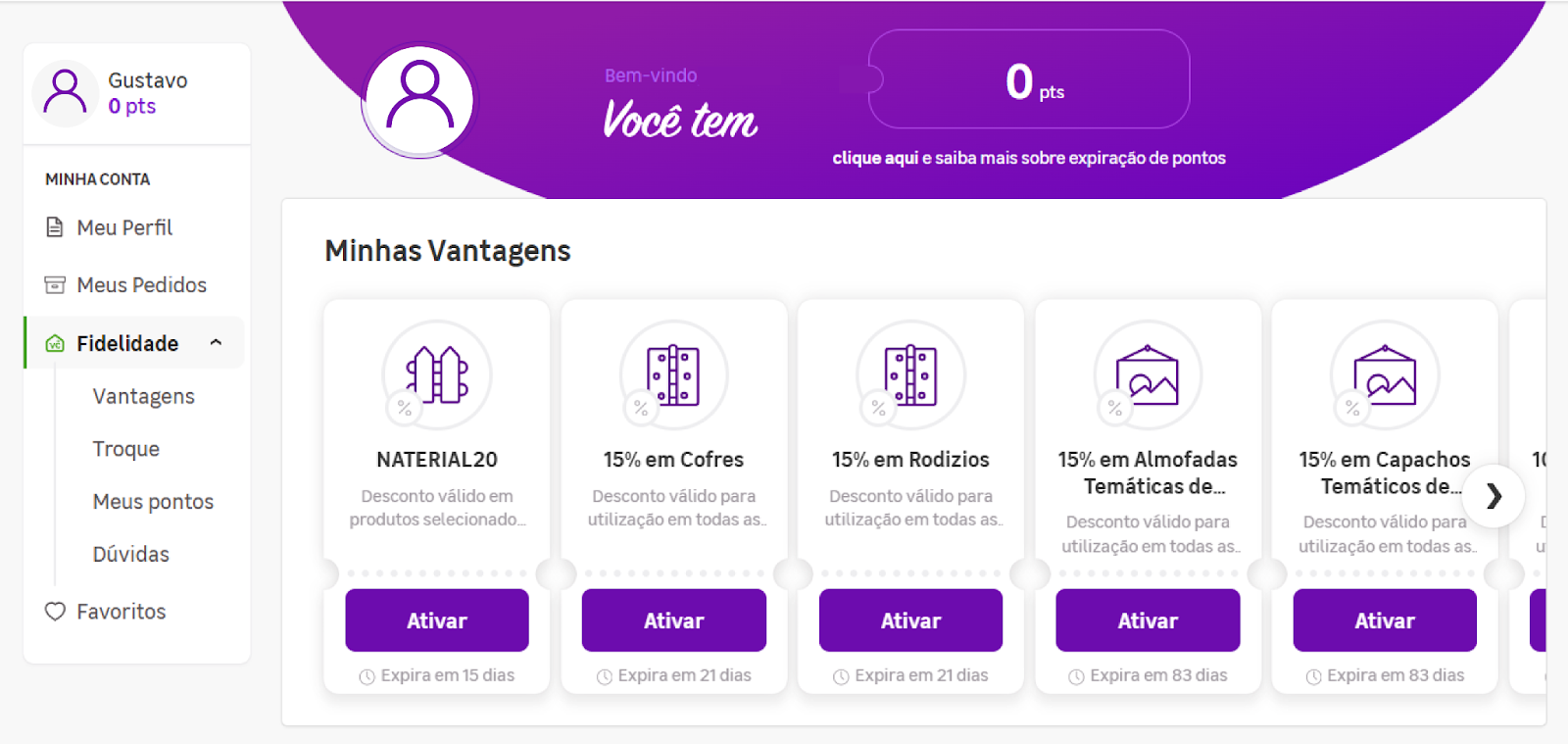Collapse the Fidelidade submenu chevron
Viewport: 1568px width, 744px height.
point(217,343)
